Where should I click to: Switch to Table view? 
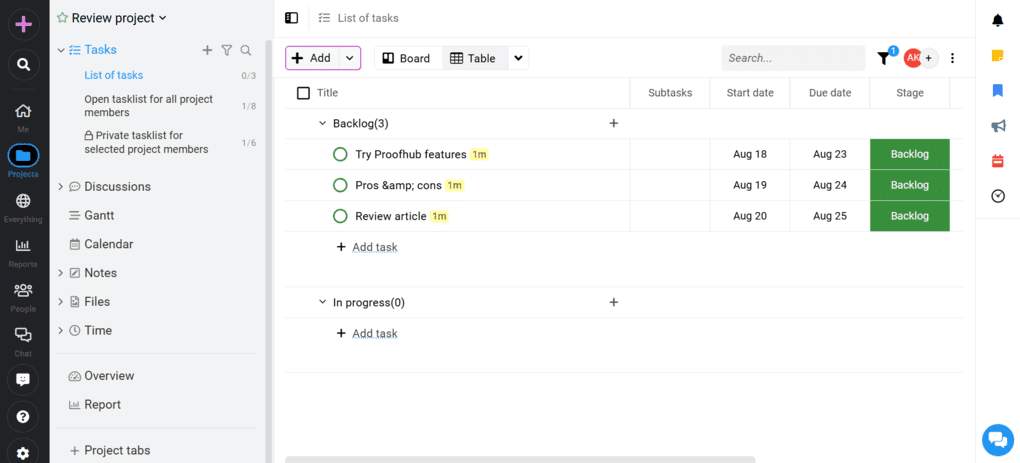[x=474, y=58]
